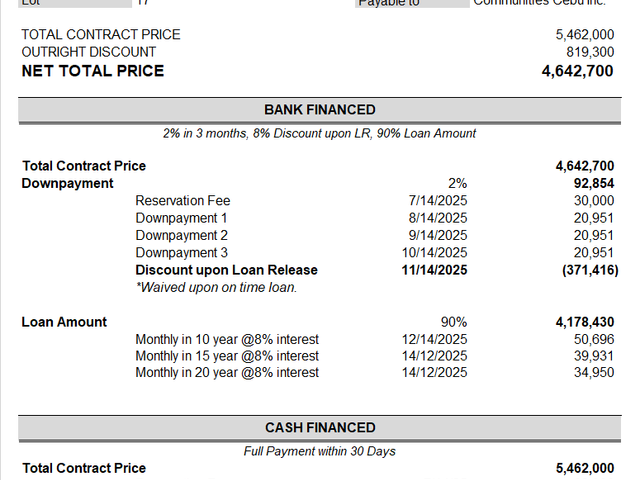Click the Downpayment 3 amount 20,951
Viewport: 640px width, 480px height.
tap(593, 253)
